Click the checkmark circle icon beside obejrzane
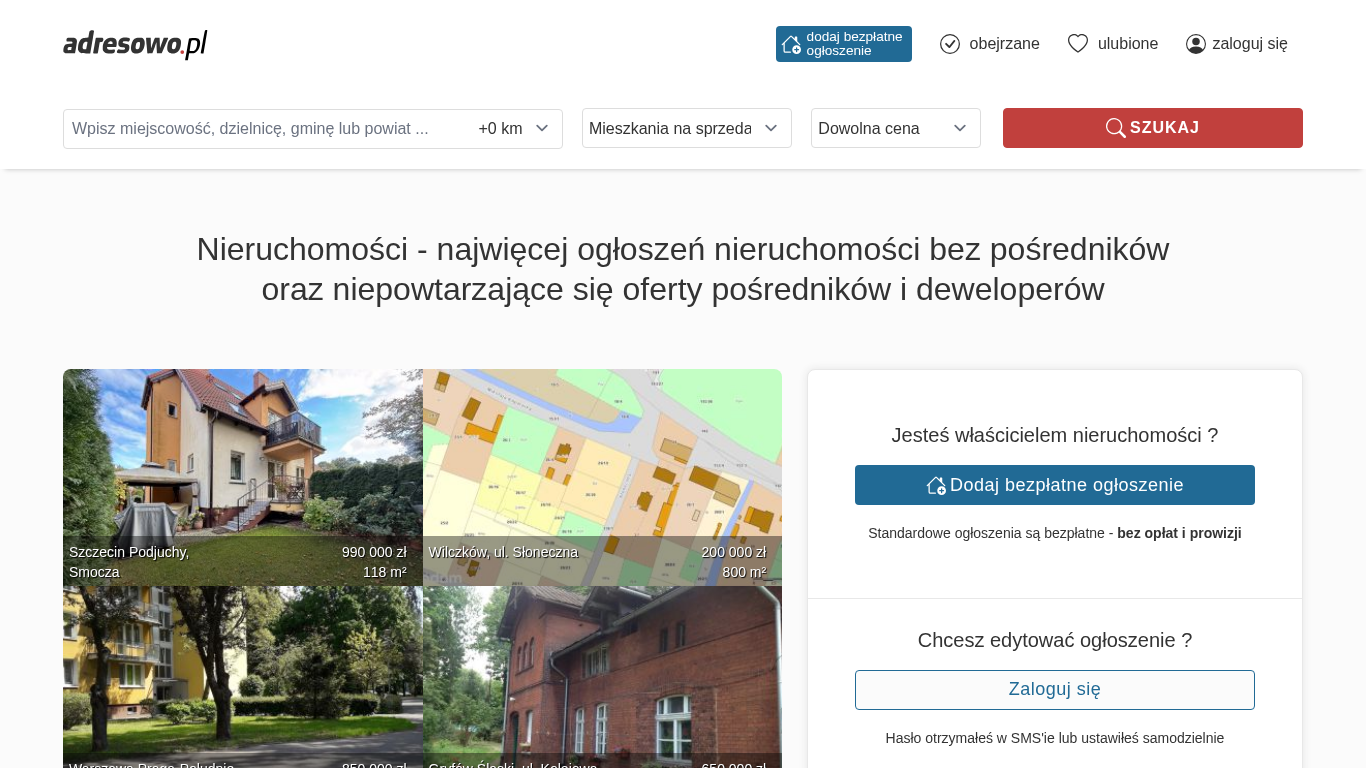 click(x=950, y=44)
